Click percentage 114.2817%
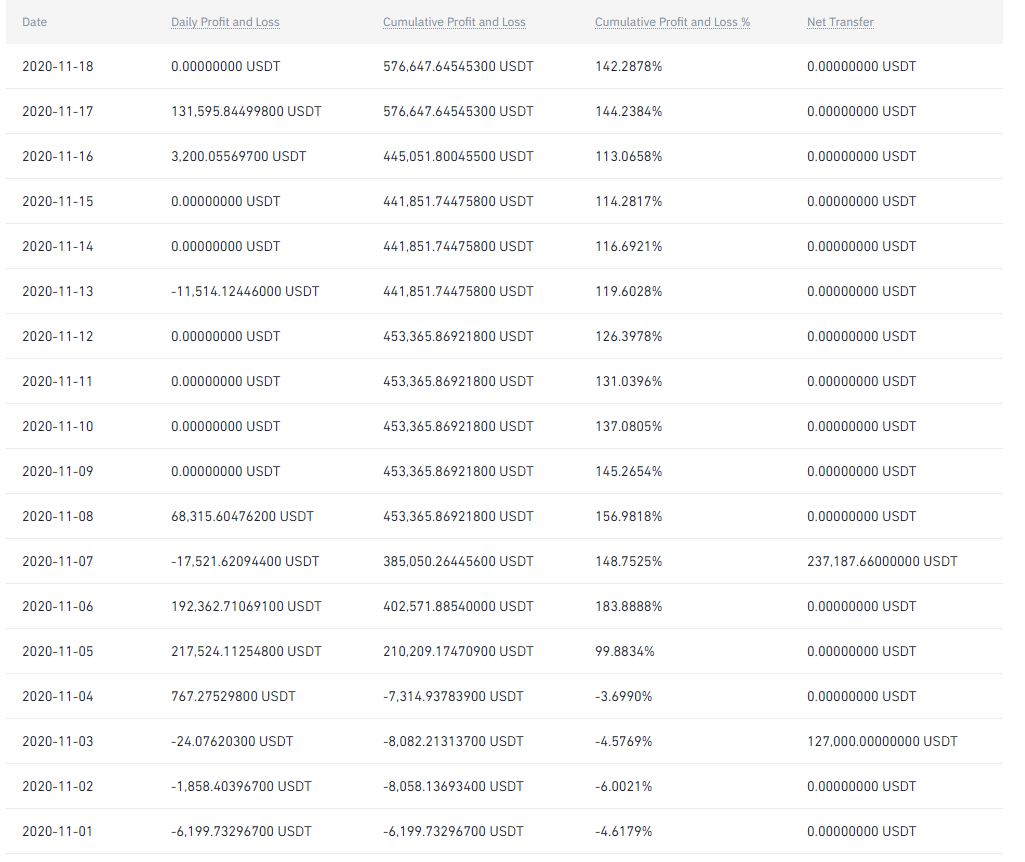The height and width of the screenshot is (862, 1025). [628, 202]
